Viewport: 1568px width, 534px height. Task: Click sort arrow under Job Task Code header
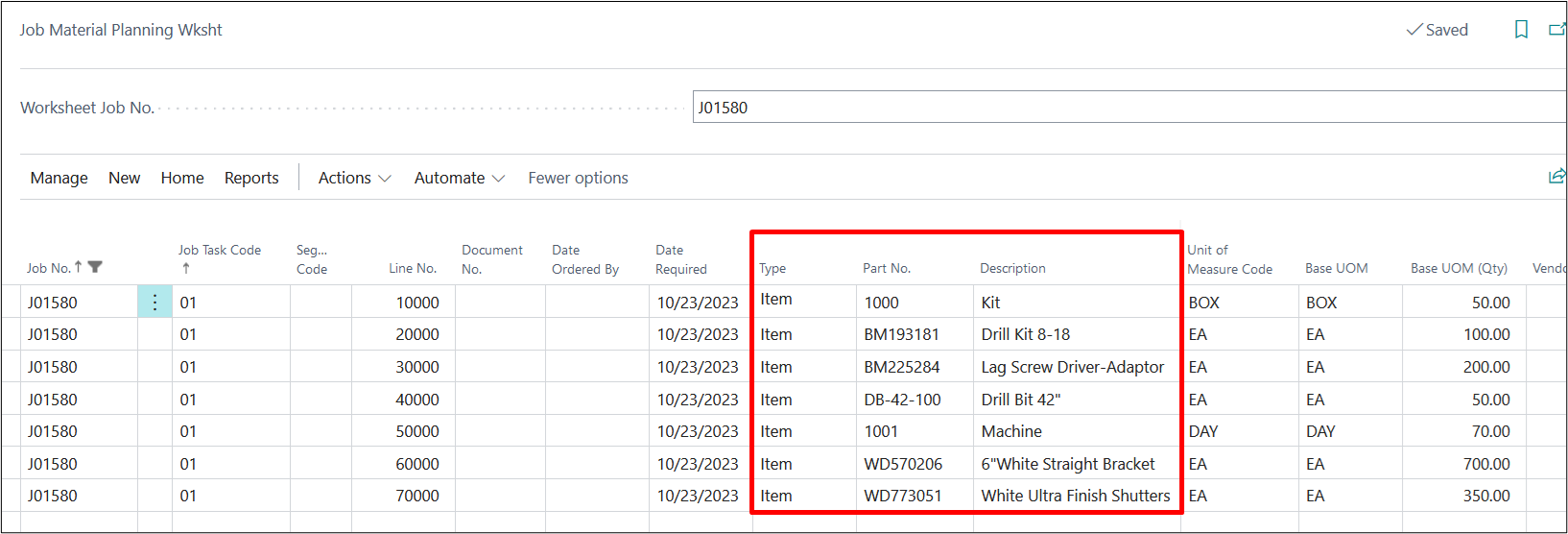(x=185, y=269)
